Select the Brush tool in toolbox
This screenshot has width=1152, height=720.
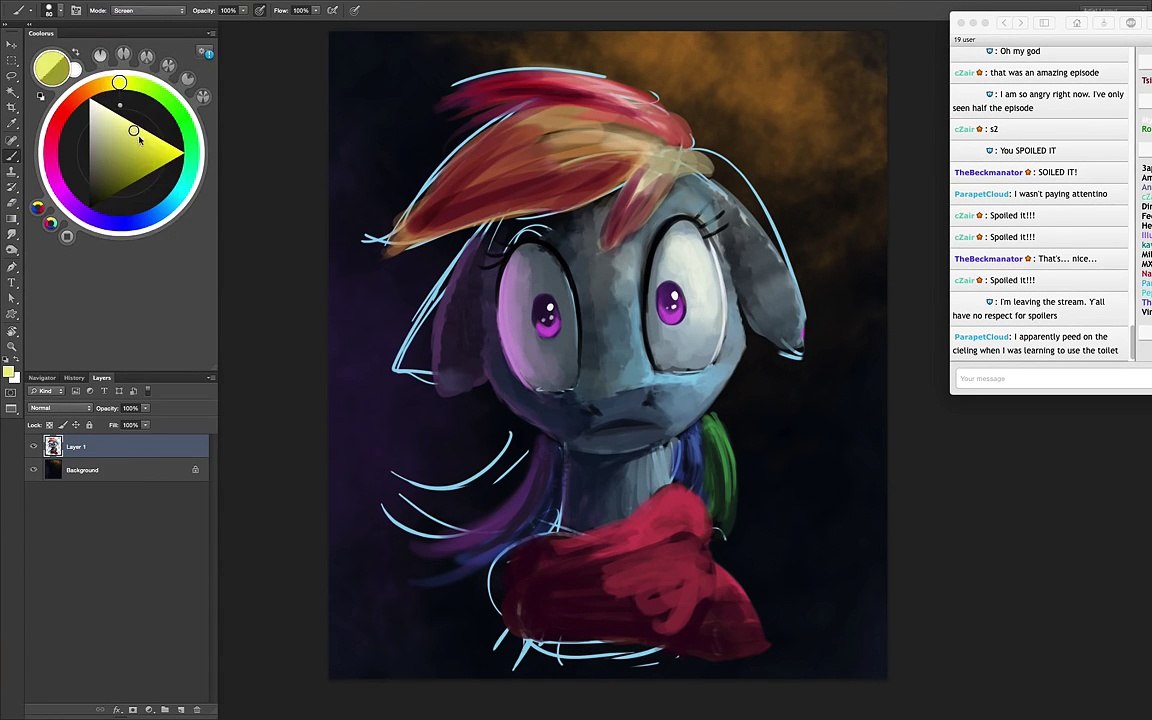pyautogui.click(x=11, y=156)
